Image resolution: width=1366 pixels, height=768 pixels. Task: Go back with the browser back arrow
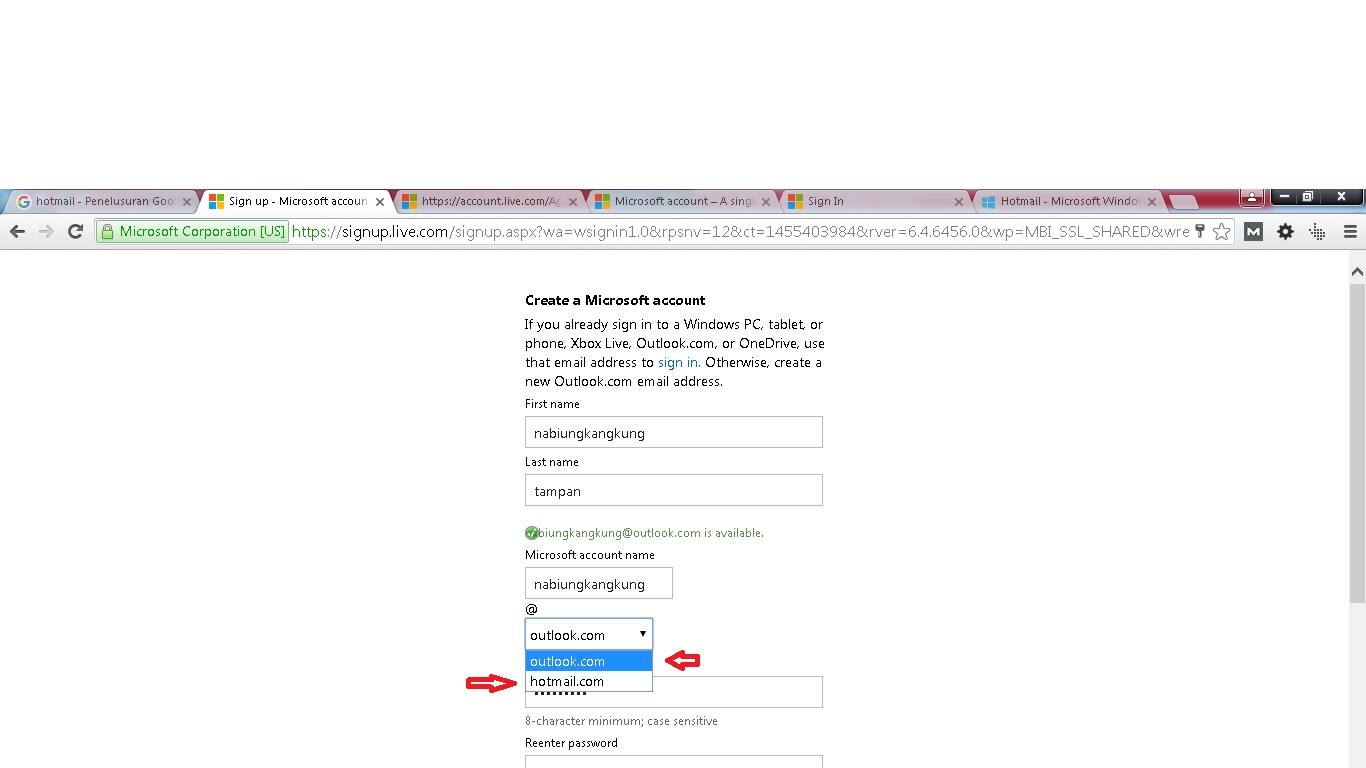pyautogui.click(x=17, y=231)
